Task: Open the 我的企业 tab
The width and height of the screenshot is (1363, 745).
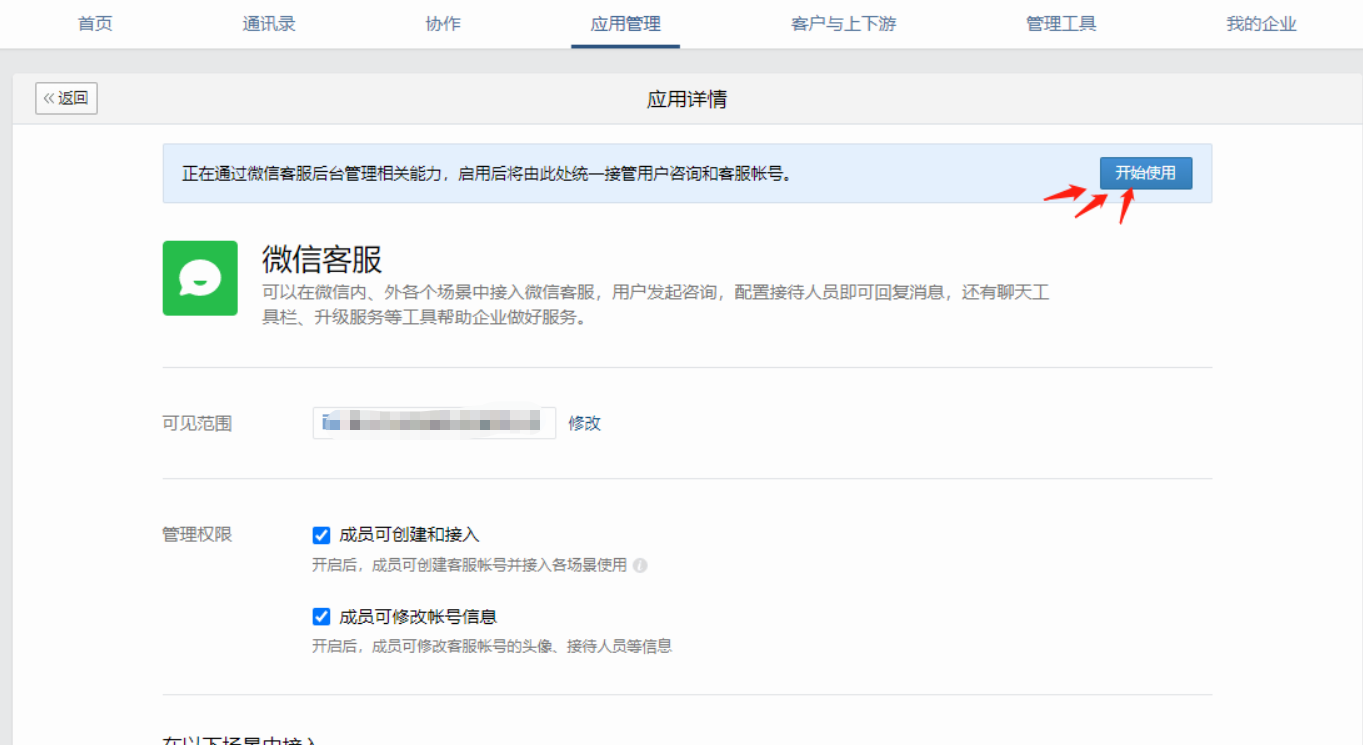Action: point(1261,24)
